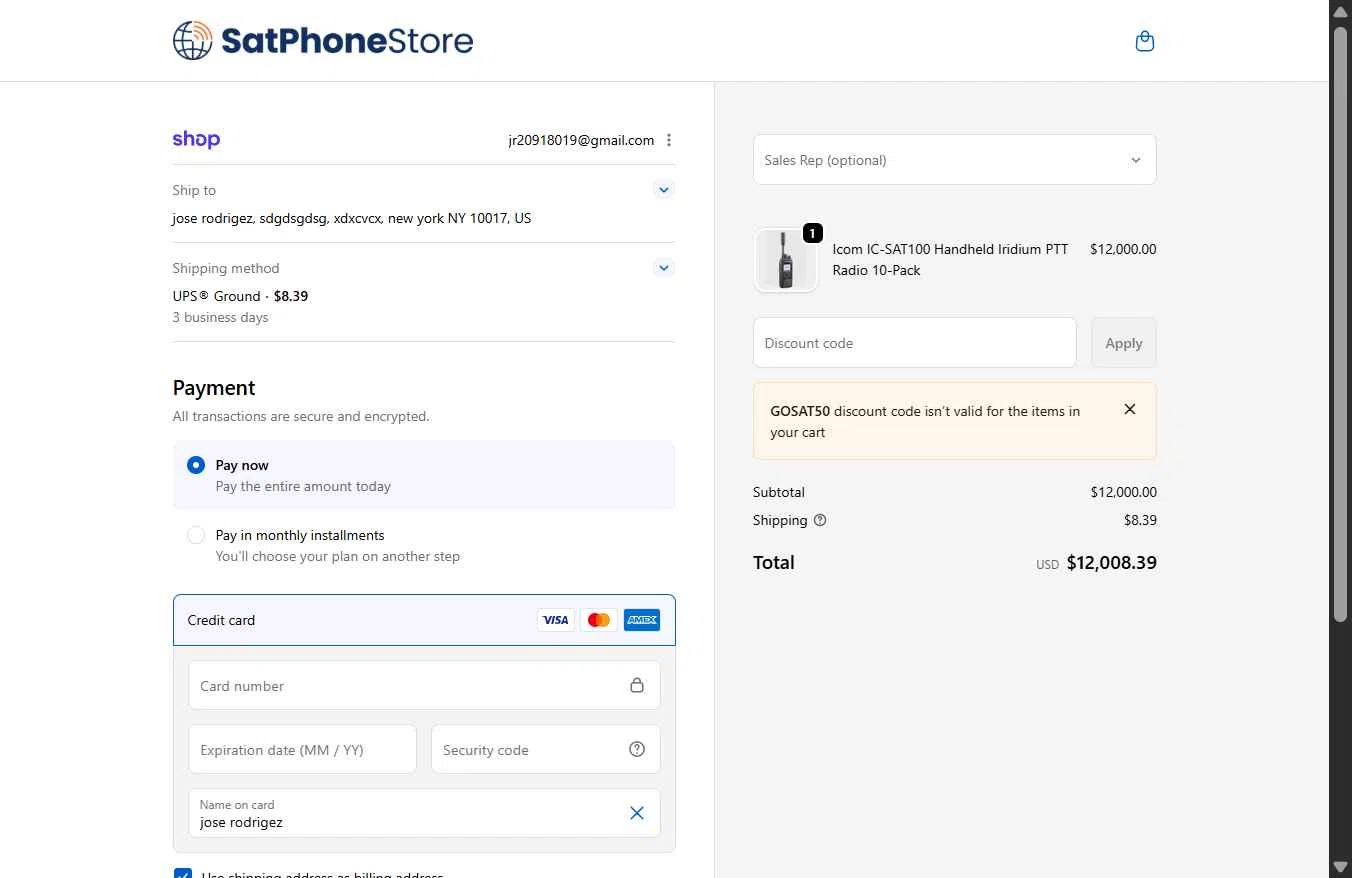This screenshot has width=1352, height=878.
Task: Click the scrollbar up arrow
Action: point(1341,10)
